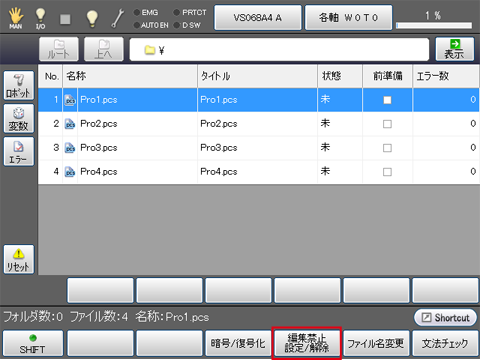
Task: Select the Pro3.pcs row in list
Action: [x=259, y=148]
